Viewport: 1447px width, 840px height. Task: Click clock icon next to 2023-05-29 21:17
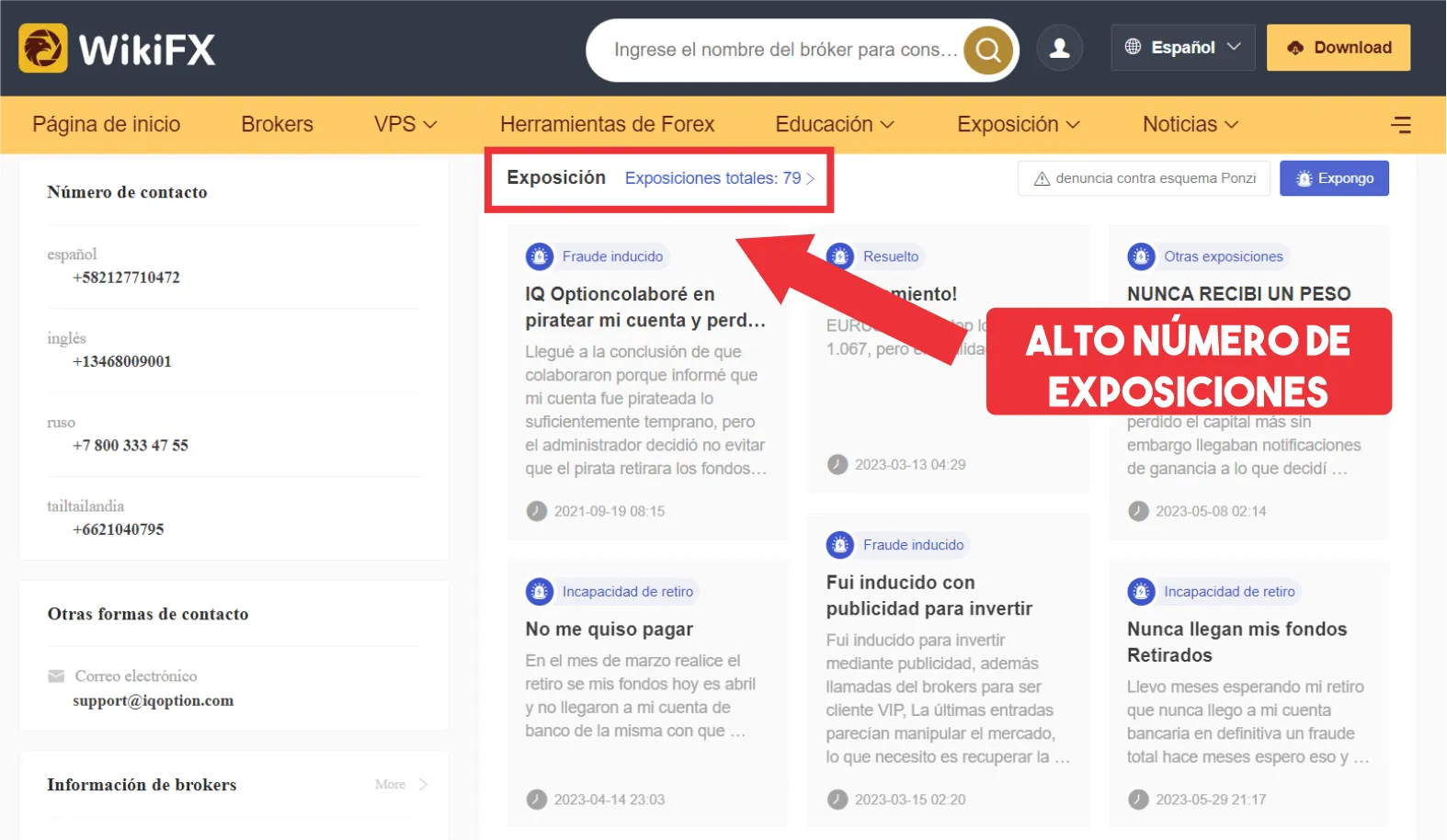pos(1138,800)
